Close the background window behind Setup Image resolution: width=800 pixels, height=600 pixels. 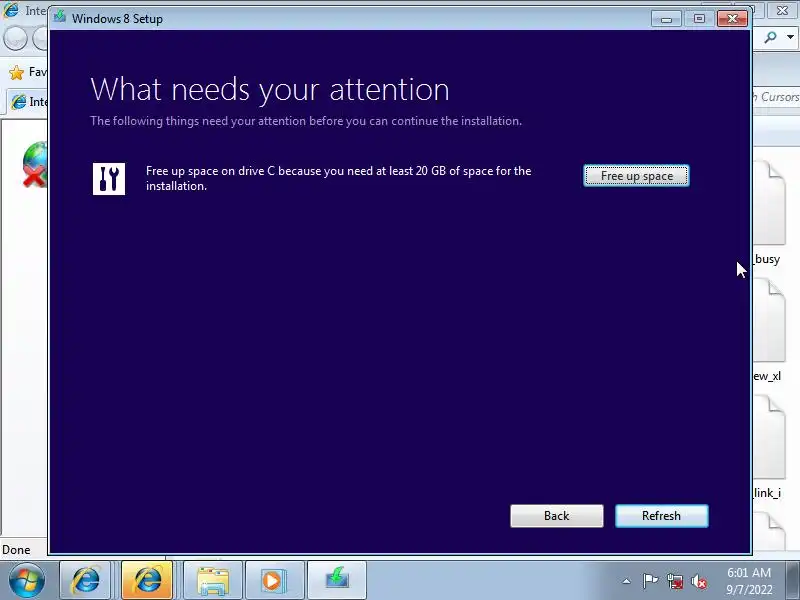(782, 11)
